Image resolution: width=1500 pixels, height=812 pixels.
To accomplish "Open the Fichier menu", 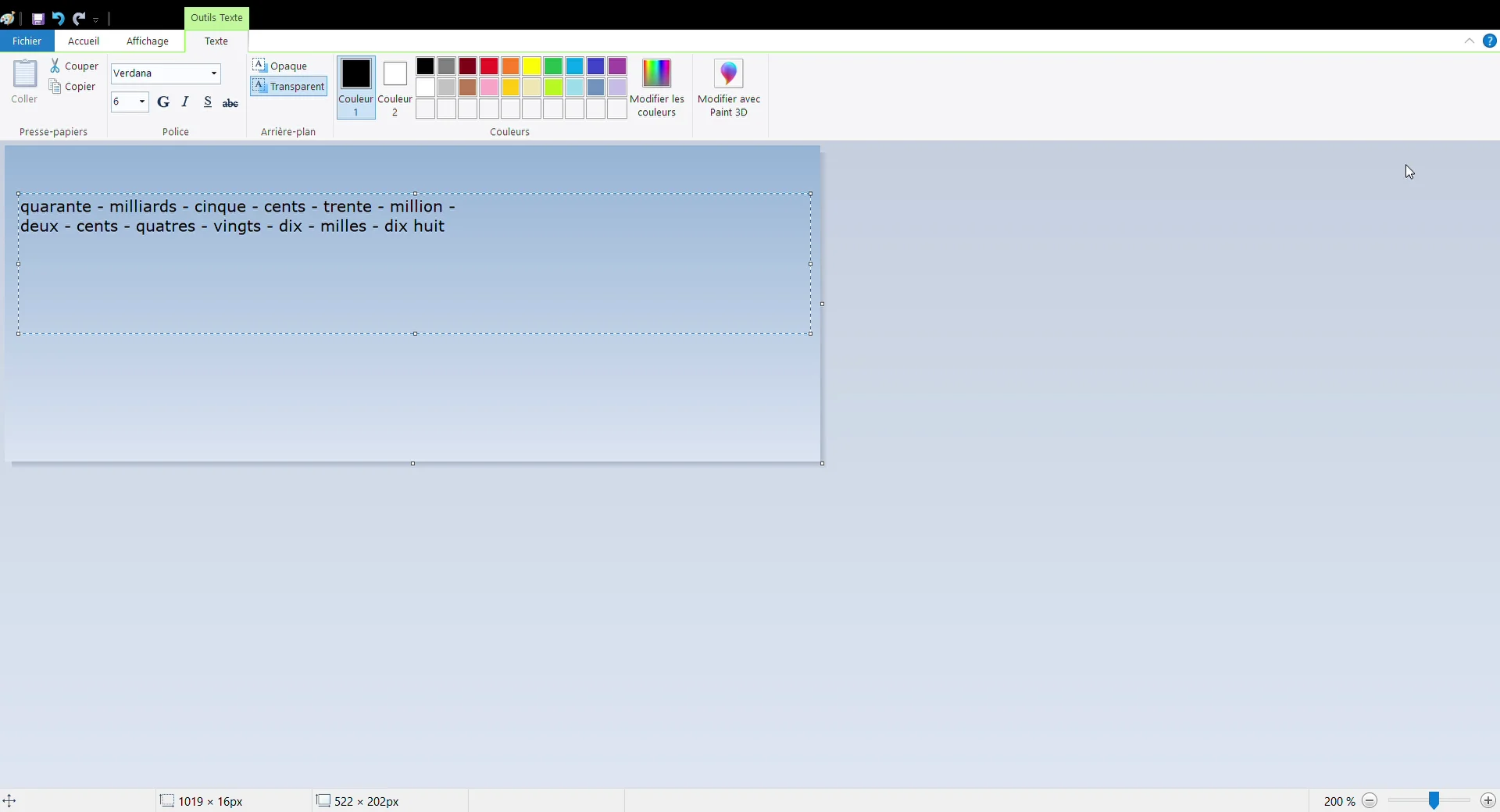I will [x=27, y=41].
